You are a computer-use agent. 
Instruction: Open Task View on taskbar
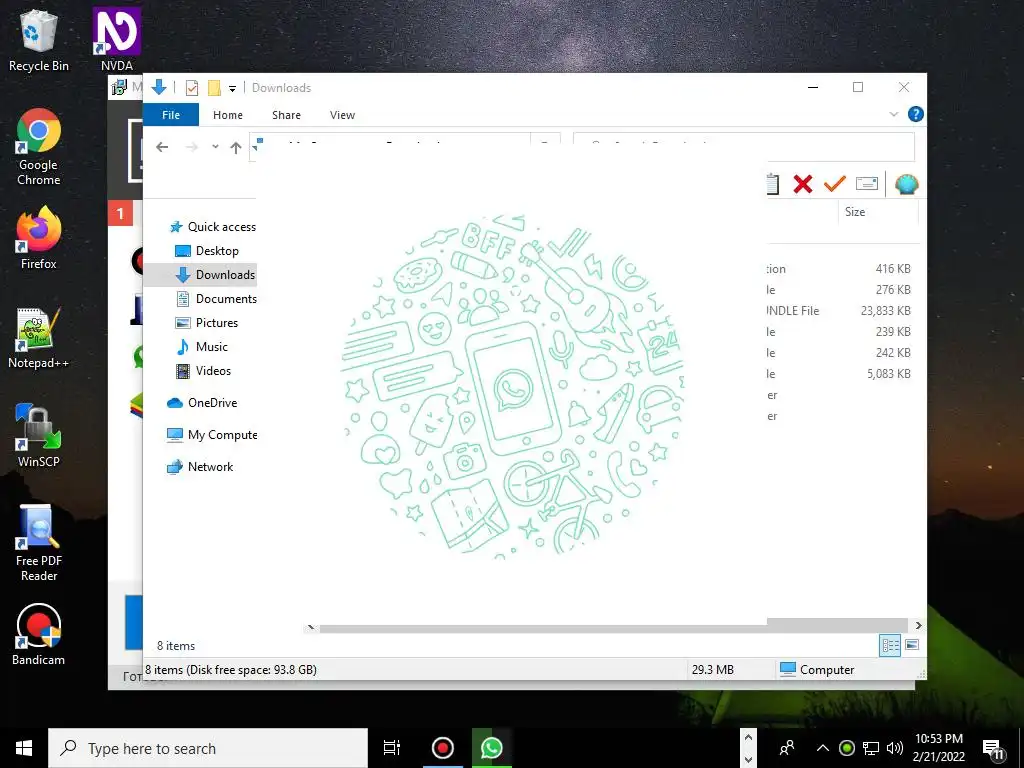click(x=392, y=748)
